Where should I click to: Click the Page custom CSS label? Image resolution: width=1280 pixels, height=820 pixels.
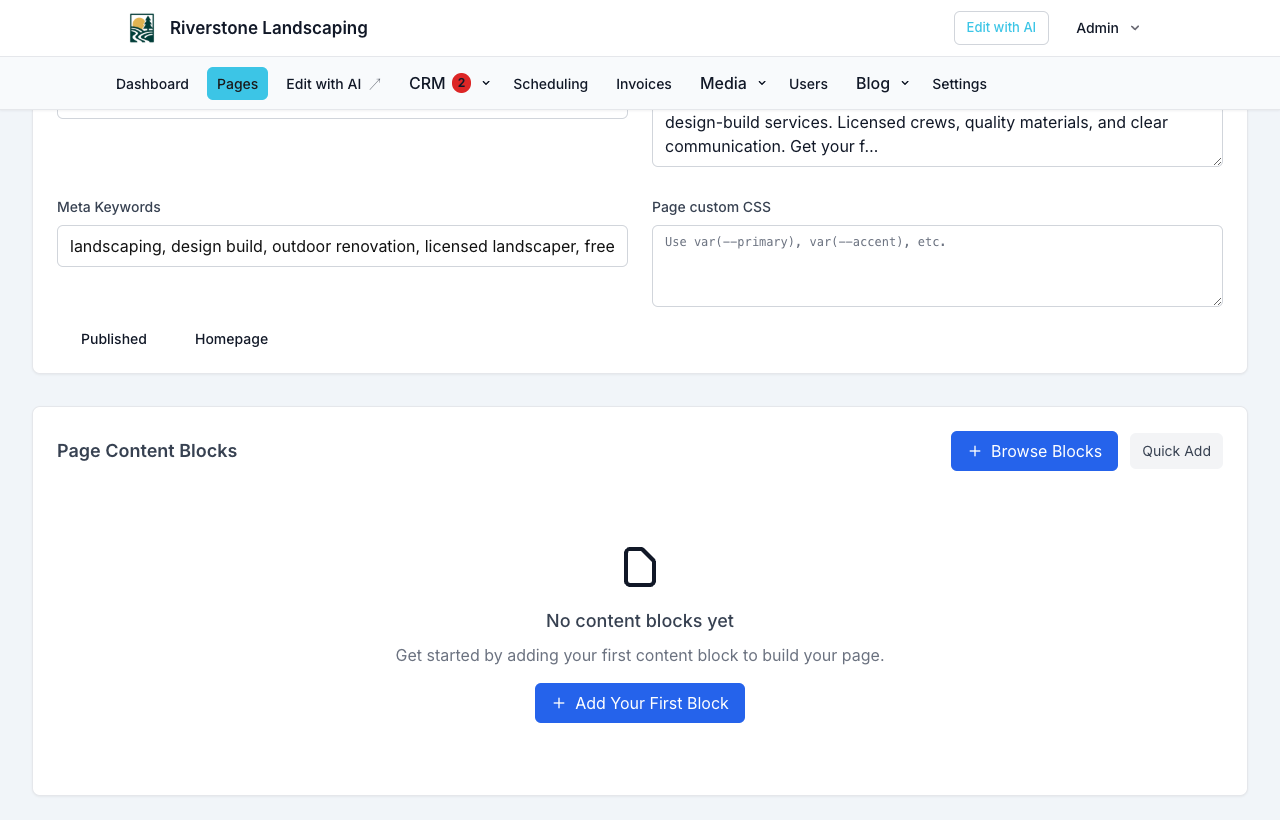711,207
